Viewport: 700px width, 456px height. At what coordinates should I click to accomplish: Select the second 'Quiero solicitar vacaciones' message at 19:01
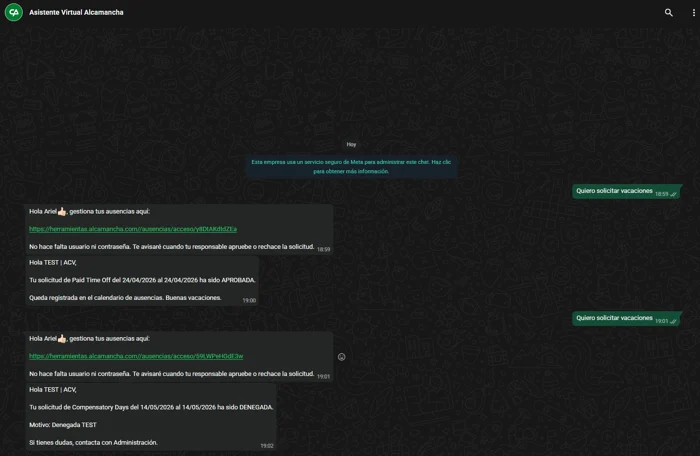[626, 318]
